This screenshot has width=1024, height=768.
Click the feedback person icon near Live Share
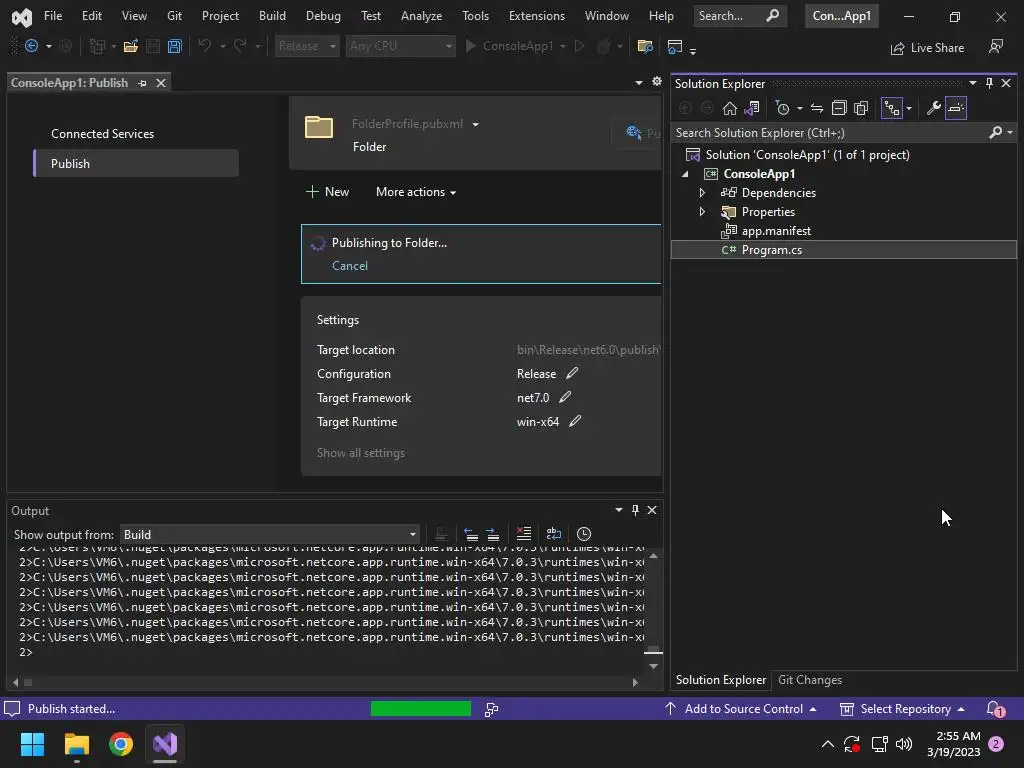click(x=996, y=46)
